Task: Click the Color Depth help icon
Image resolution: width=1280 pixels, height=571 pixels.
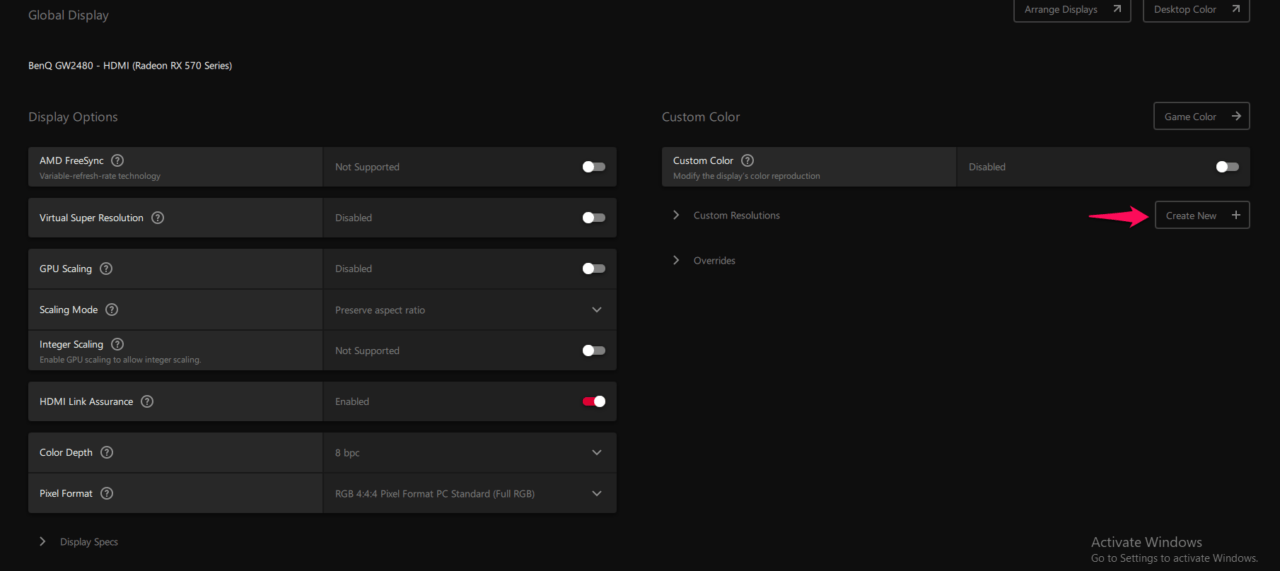Action: click(x=107, y=453)
